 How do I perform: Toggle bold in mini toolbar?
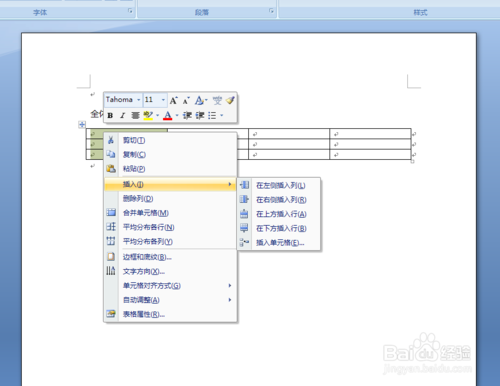pos(110,115)
